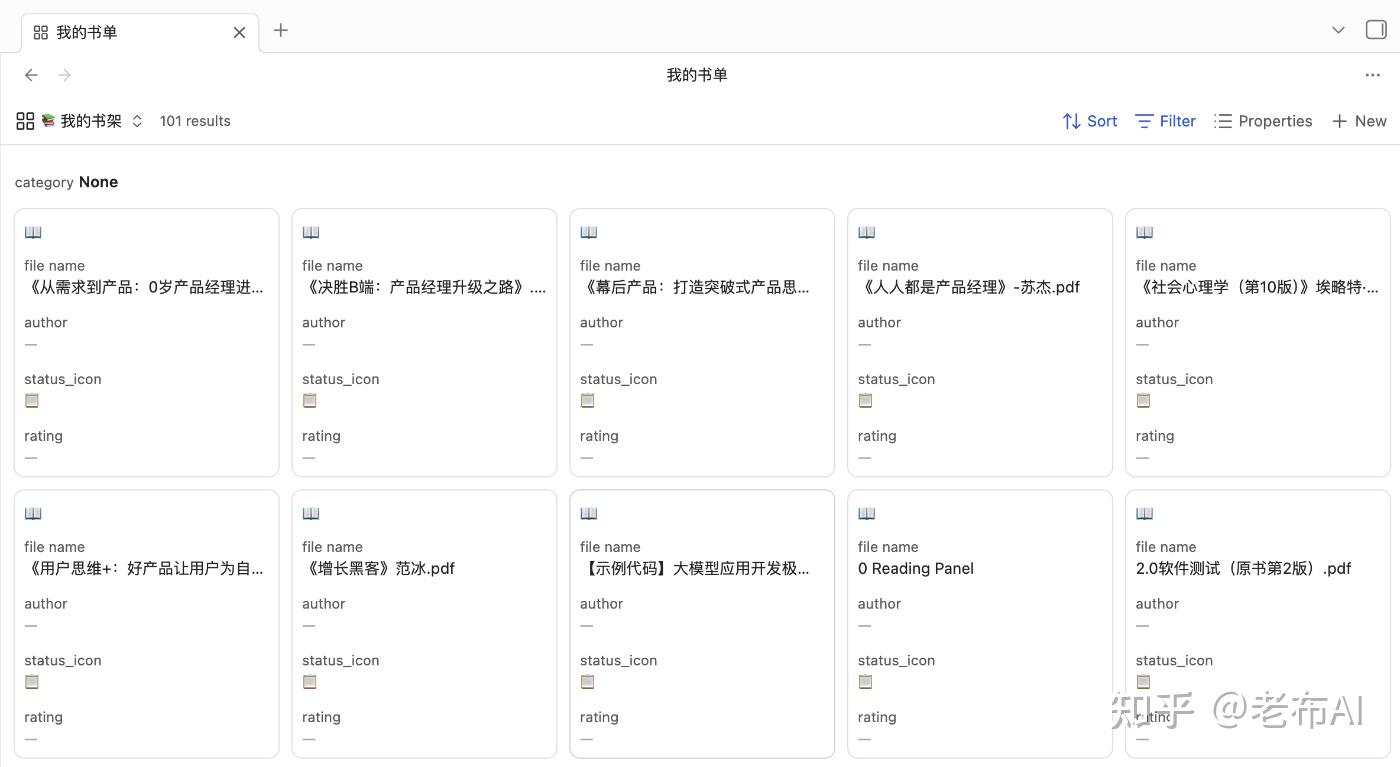This screenshot has width=1400, height=767.
Task: Click the book icon on 《从需求到产品》 card
Action: (x=33, y=232)
